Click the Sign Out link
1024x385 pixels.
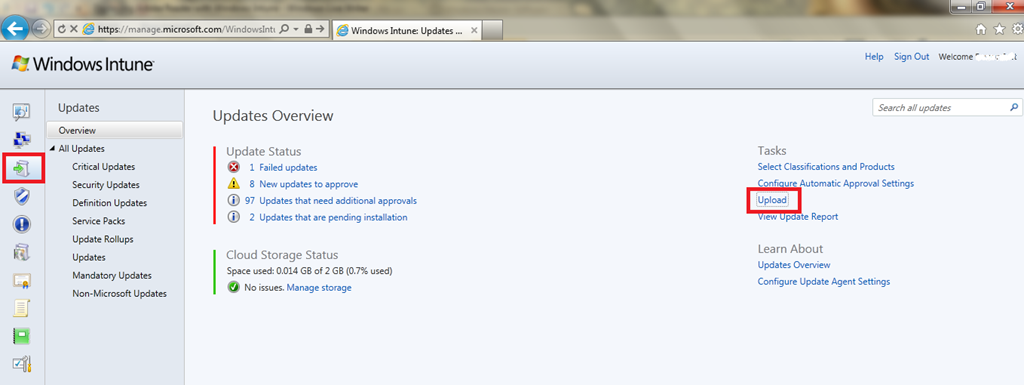click(912, 57)
